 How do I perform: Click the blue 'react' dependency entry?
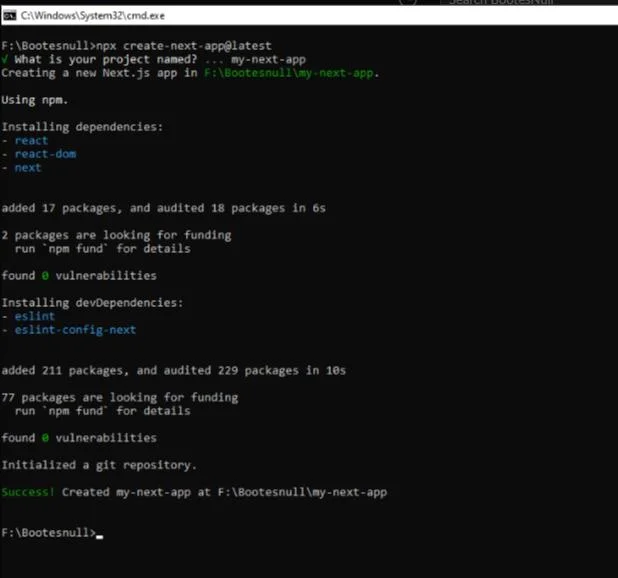(31, 141)
